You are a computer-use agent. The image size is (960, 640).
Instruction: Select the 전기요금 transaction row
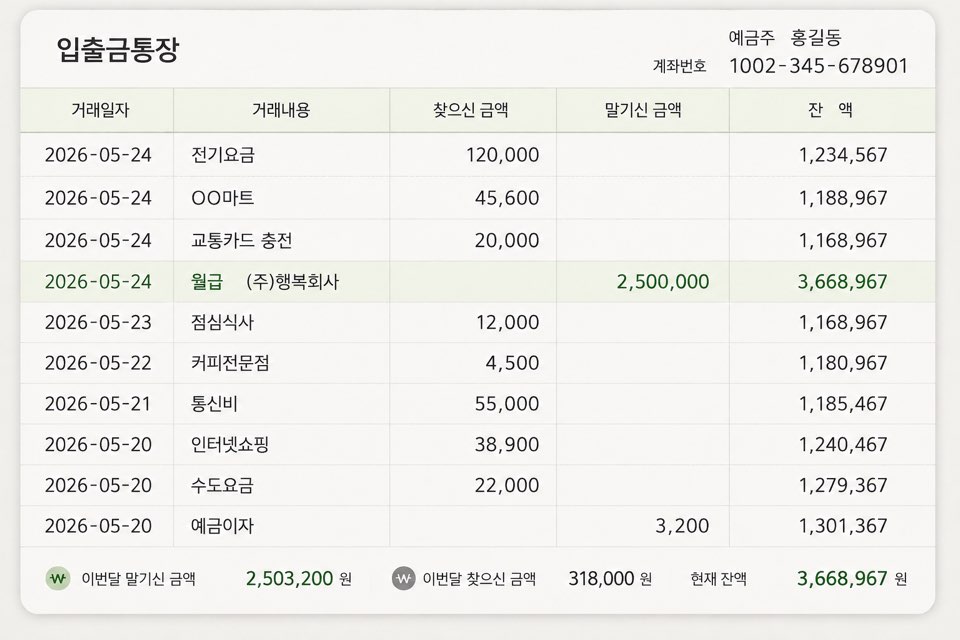point(478,155)
